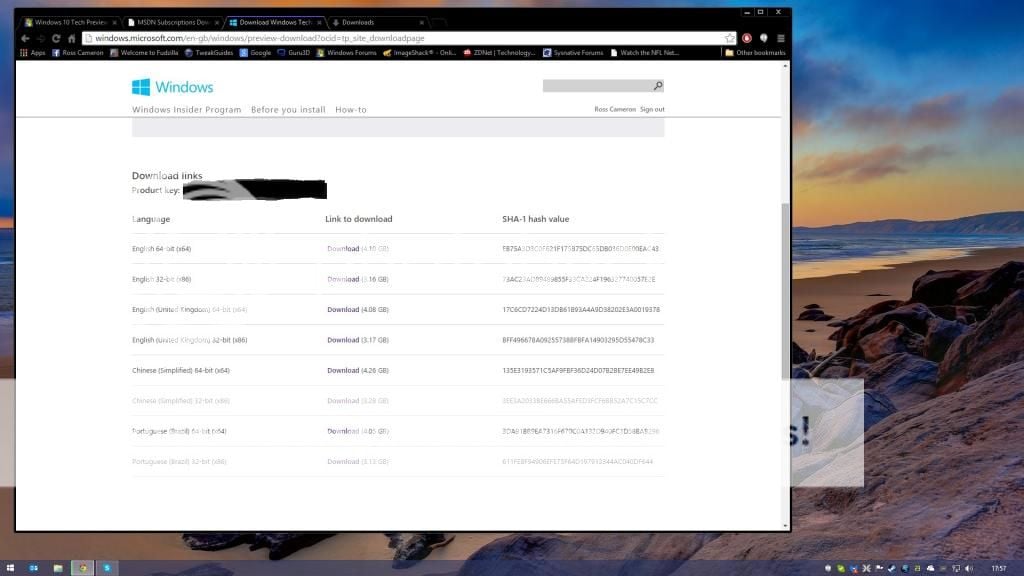Viewport: 1024px width, 576px height.
Task: Click the Ross Cameron account link
Action: click(615, 109)
